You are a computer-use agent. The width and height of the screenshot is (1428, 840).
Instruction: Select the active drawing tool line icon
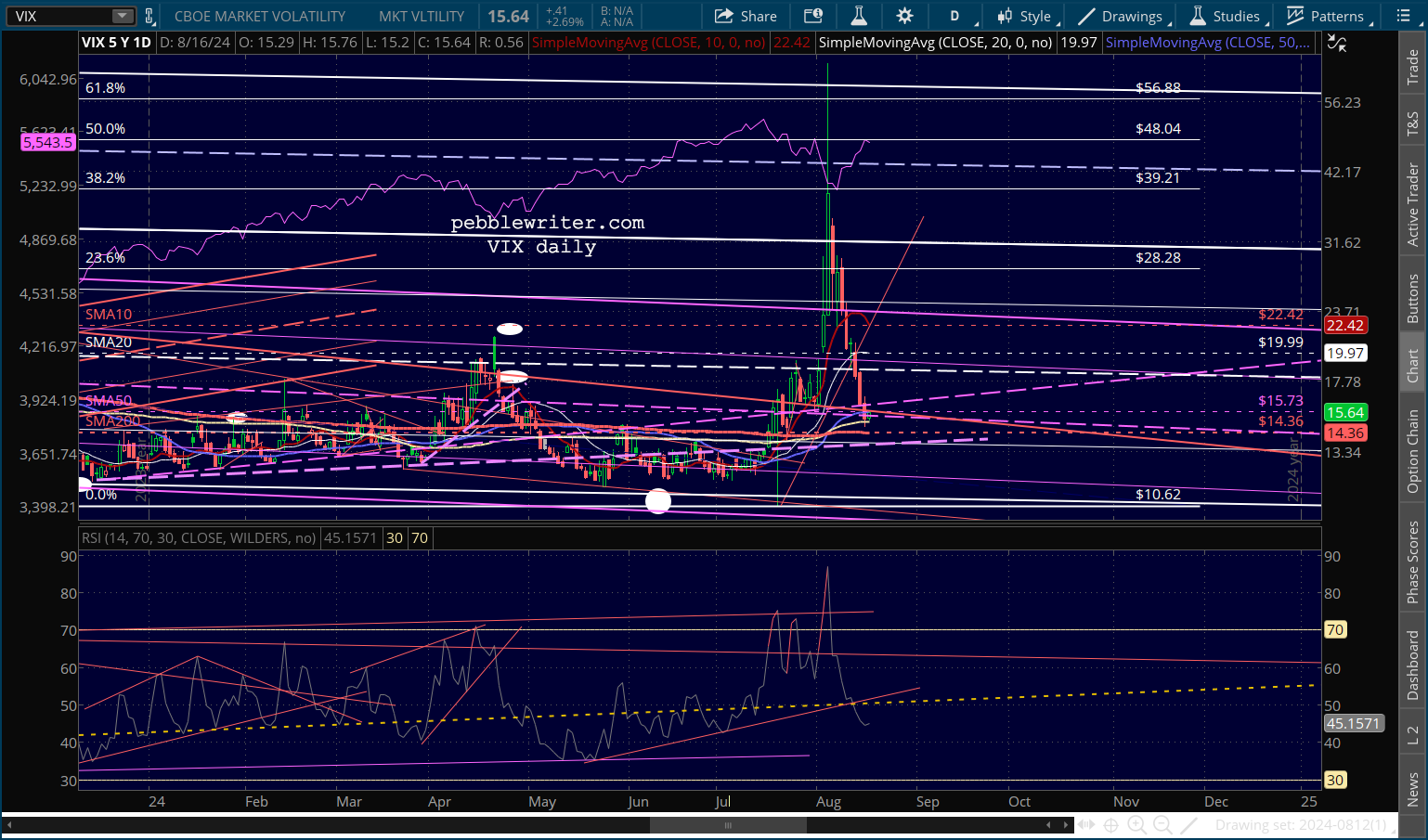[1188, 824]
